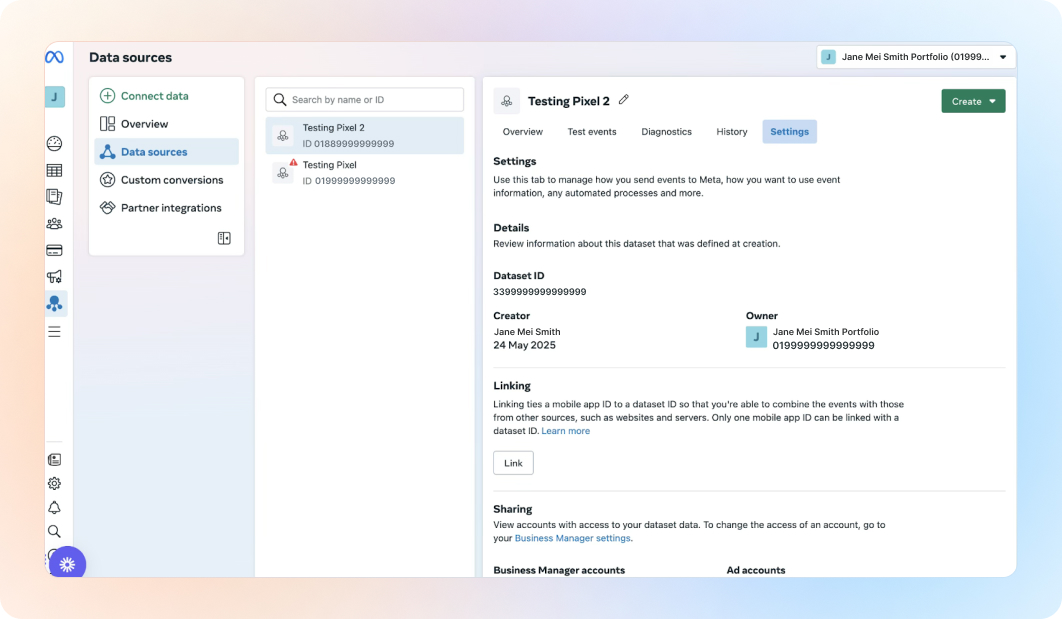
Task: Open the notifications bell icon
Action: pyautogui.click(x=54, y=508)
